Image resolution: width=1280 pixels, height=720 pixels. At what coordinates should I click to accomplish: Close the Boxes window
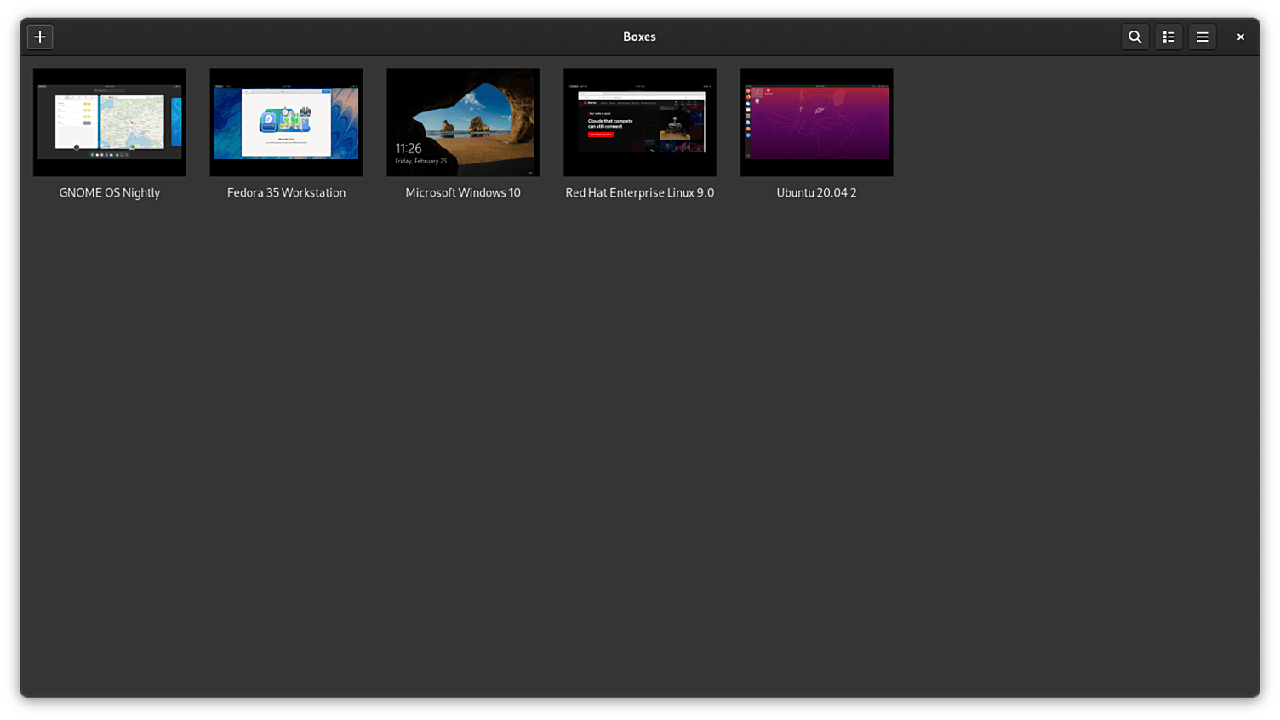(x=1240, y=37)
